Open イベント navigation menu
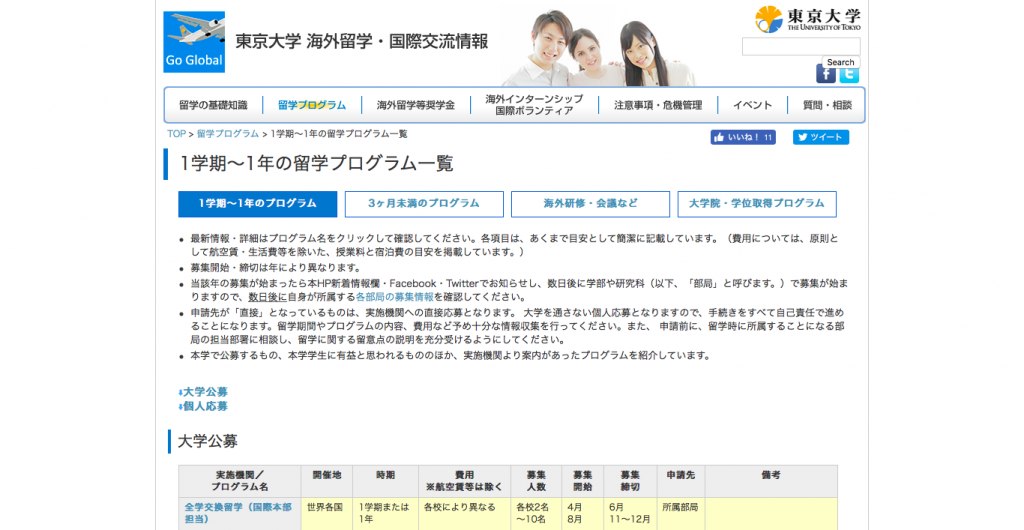 752,105
